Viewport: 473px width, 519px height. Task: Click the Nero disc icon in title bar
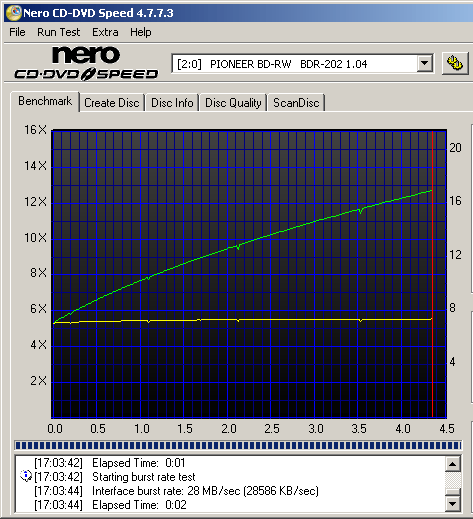14,13
